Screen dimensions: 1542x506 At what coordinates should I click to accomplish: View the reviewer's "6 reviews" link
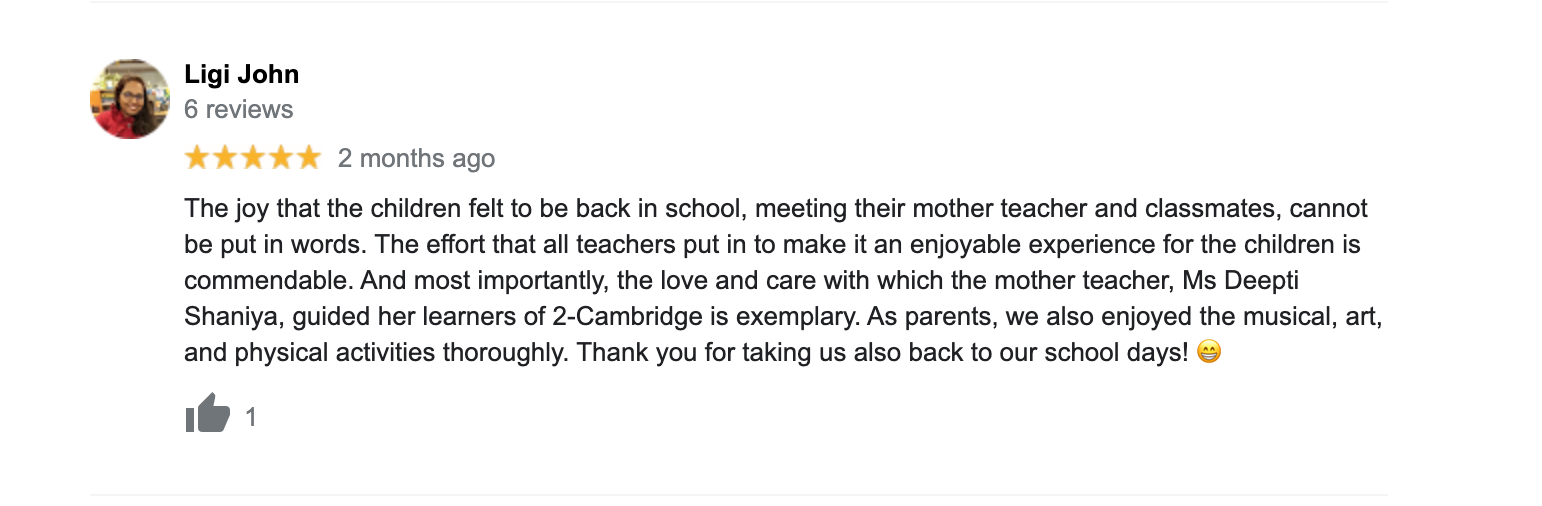click(x=239, y=109)
